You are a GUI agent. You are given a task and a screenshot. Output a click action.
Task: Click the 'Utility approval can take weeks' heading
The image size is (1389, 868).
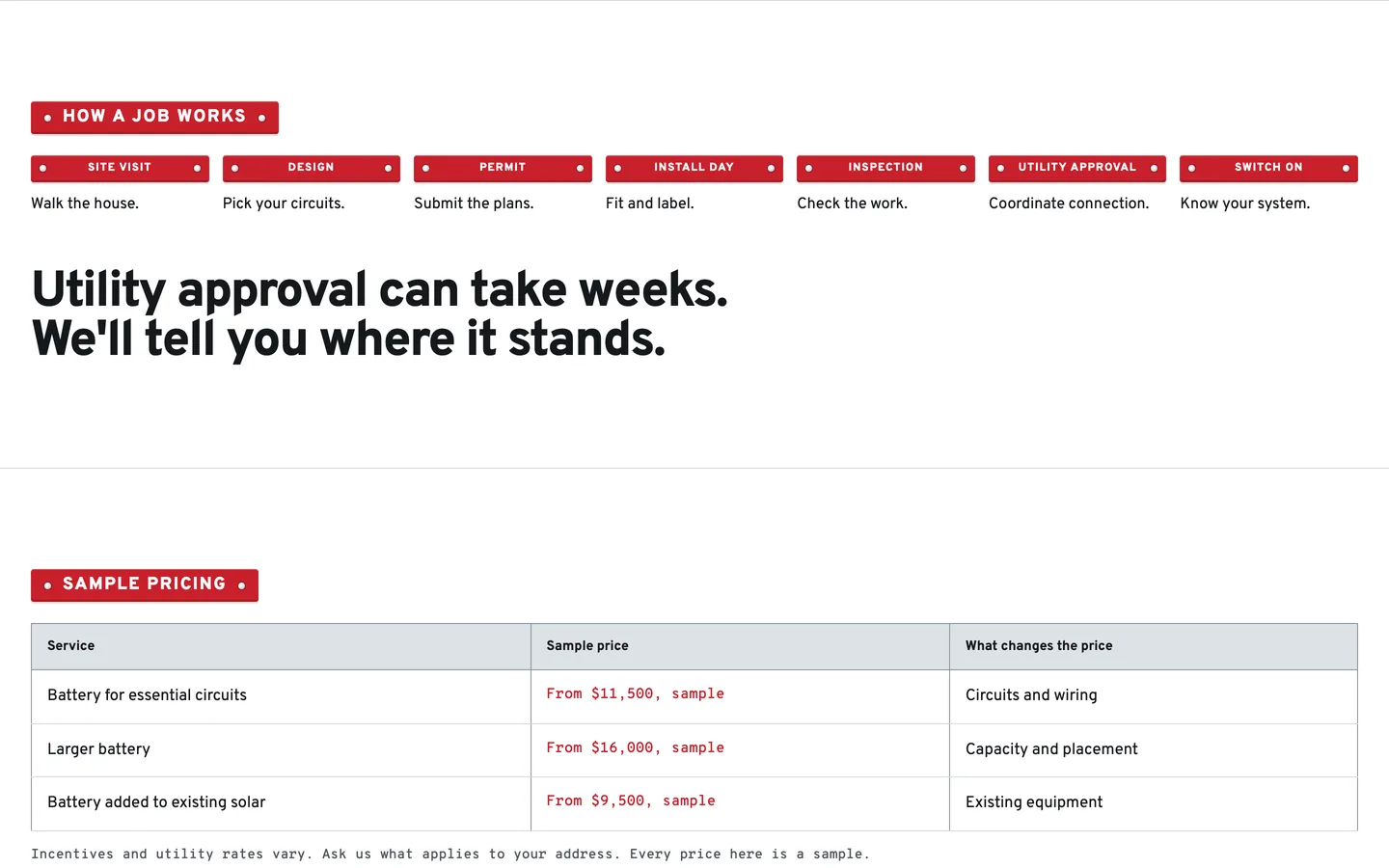380,314
